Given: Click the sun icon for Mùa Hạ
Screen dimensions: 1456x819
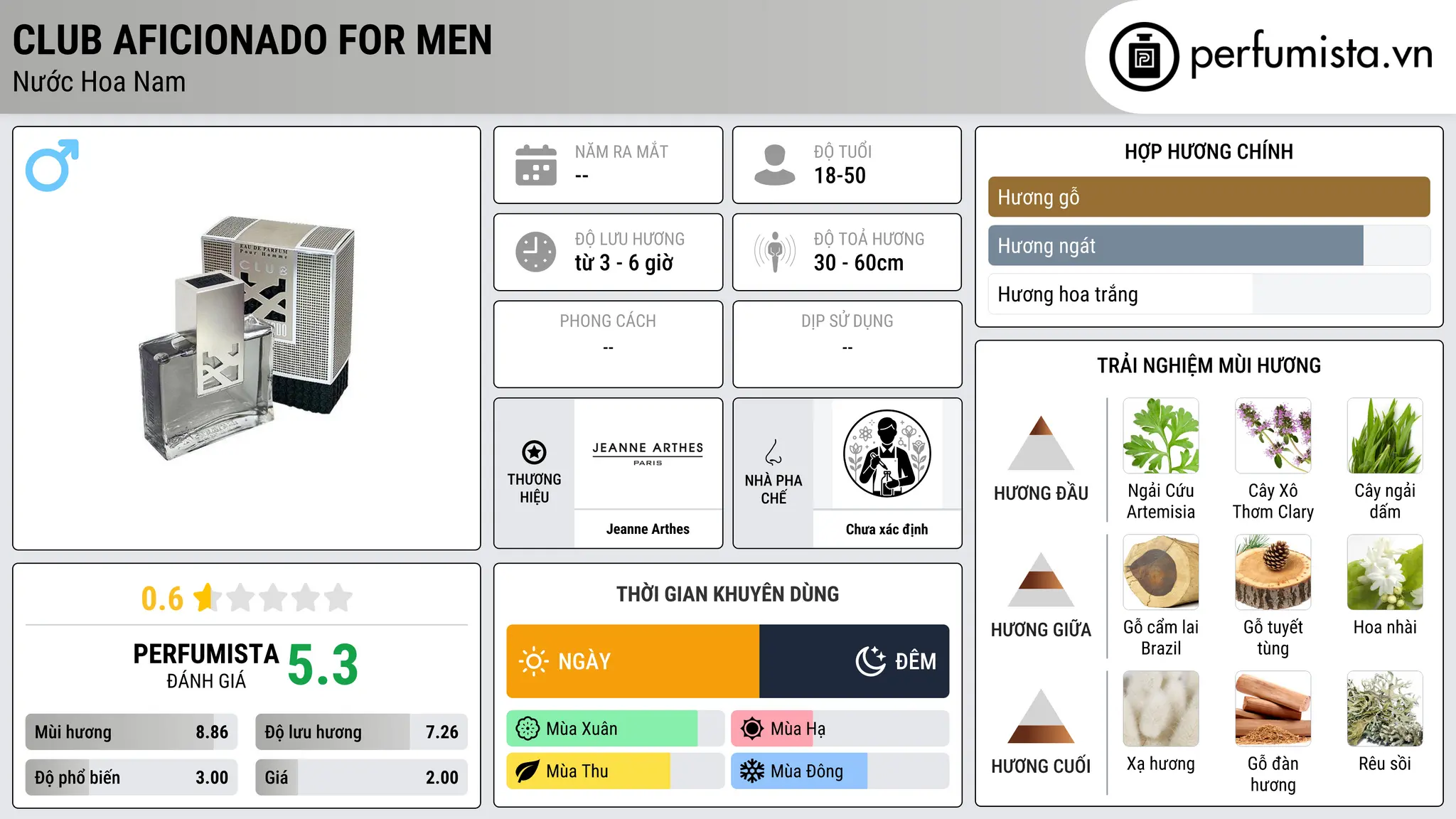Looking at the screenshot, I should [x=752, y=729].
